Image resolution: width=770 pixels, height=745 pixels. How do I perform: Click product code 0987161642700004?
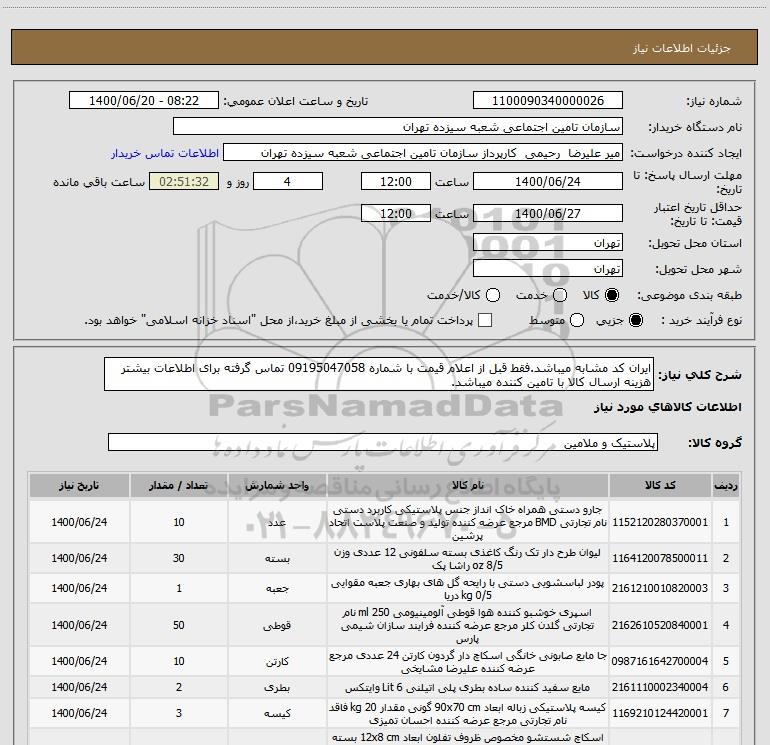pyautogui.click(x=660, y=662)
